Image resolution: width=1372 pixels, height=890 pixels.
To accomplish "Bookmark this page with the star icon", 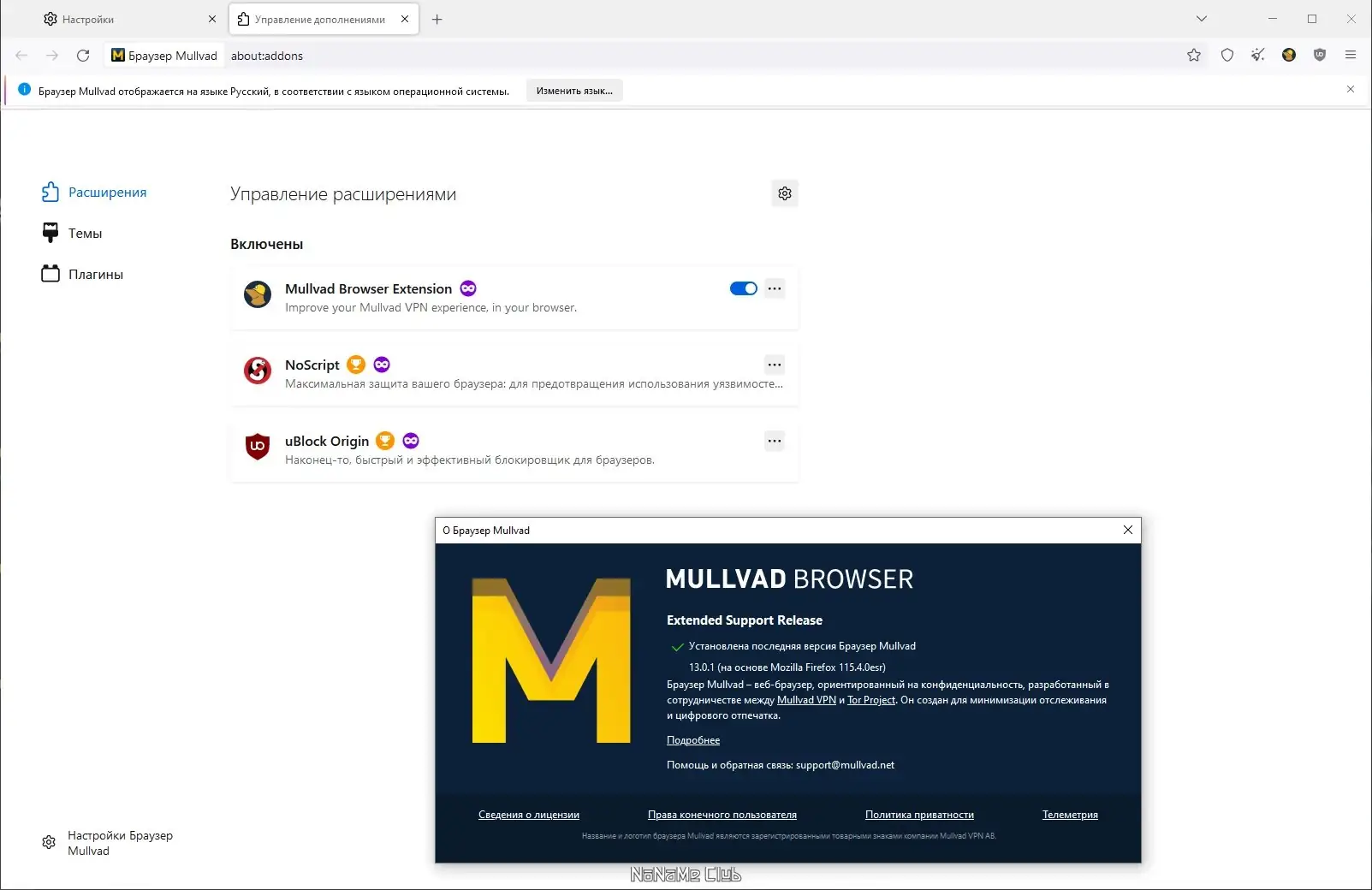I will coord(1194,56).
